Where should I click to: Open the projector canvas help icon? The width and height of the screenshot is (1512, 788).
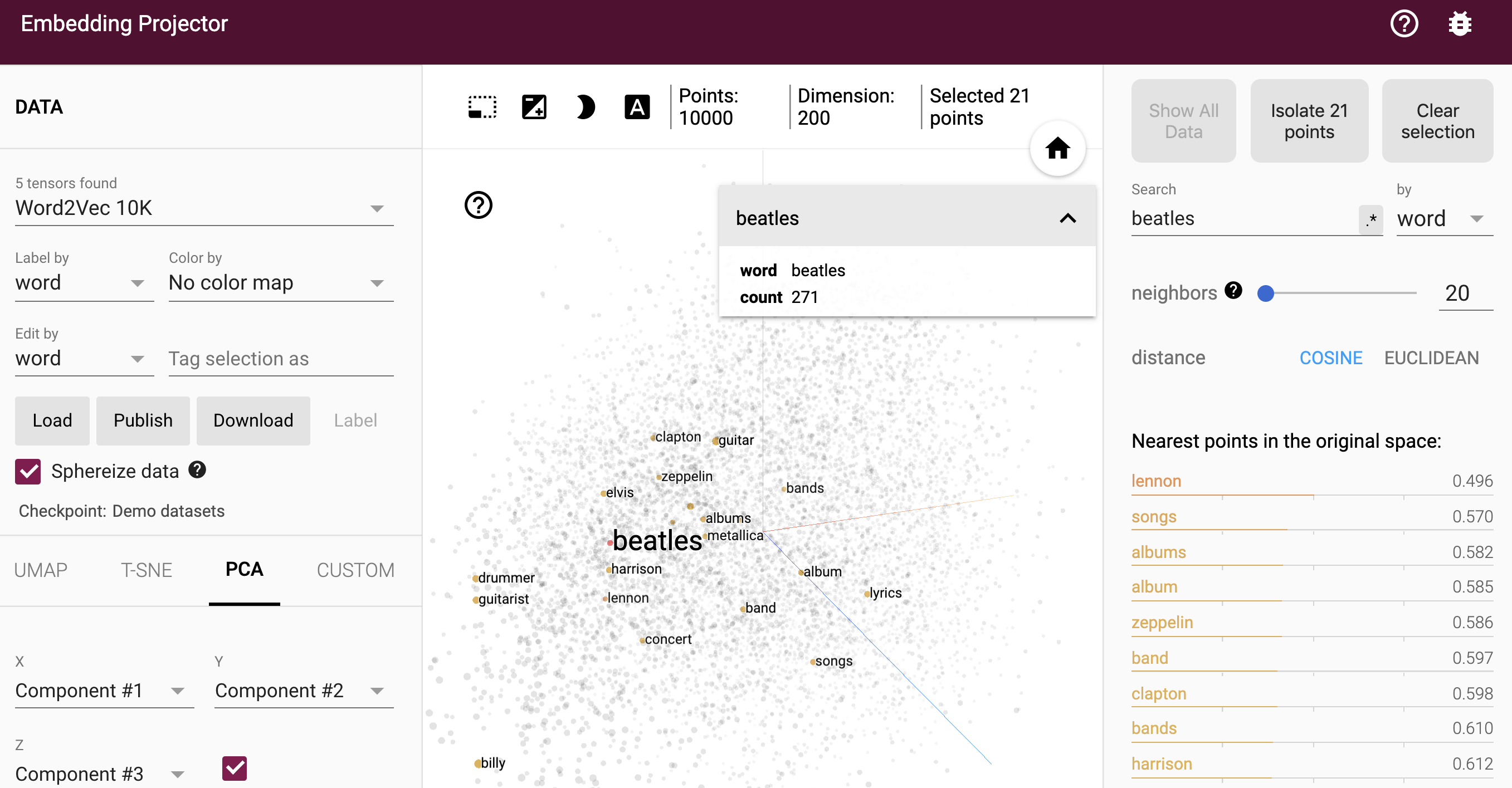click(479, 205)
